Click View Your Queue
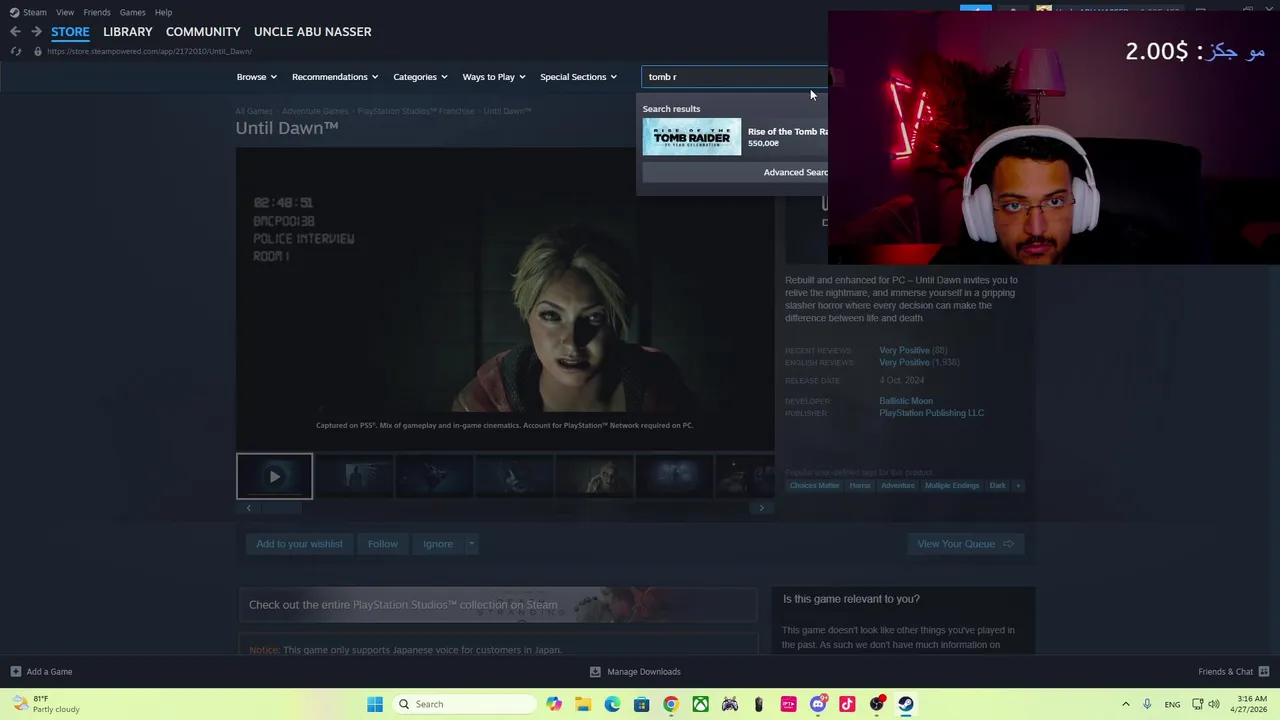Image resolution: width=1280 pixels, height=720 pixels. point(965,544)
